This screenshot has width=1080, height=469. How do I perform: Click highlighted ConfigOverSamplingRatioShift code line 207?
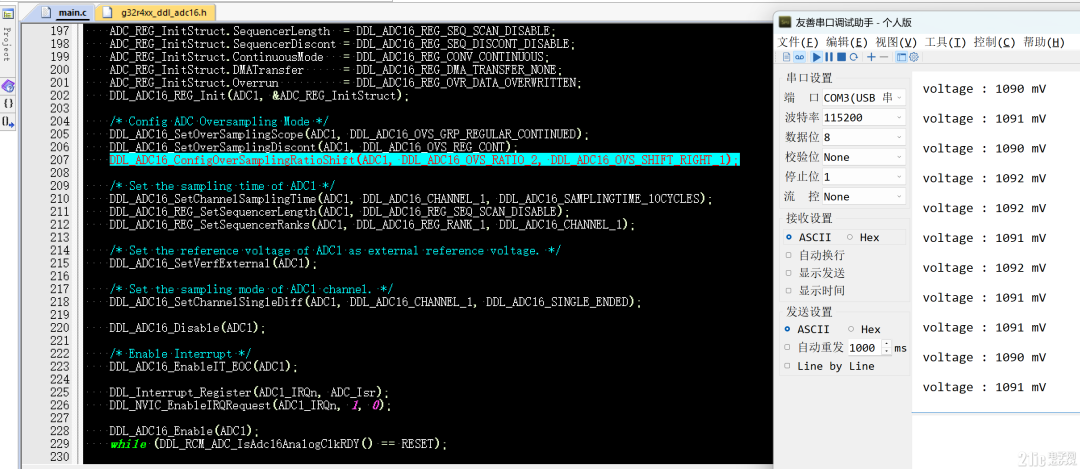click(424, 160)
